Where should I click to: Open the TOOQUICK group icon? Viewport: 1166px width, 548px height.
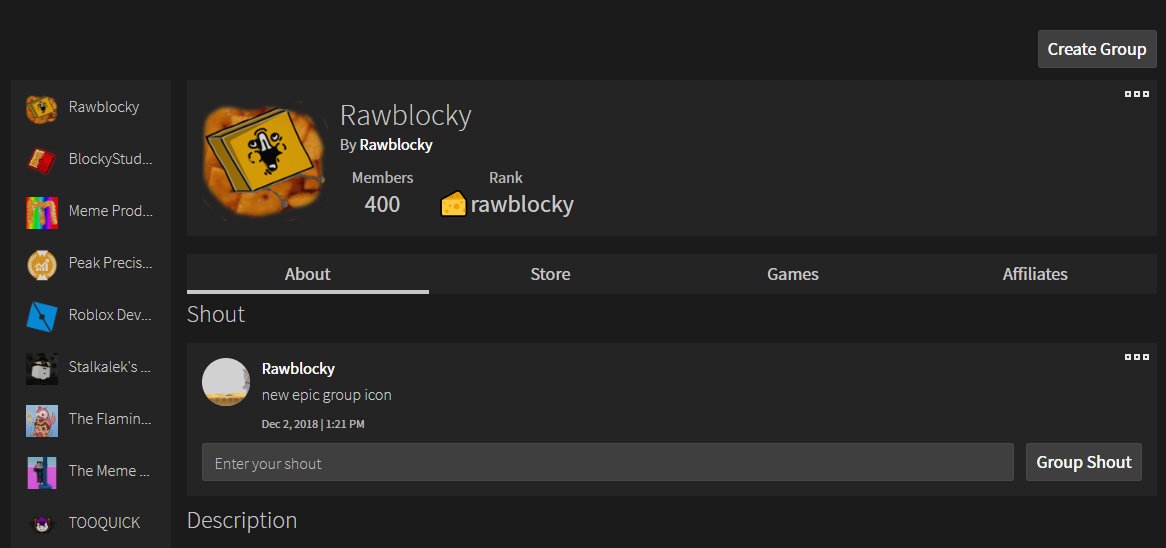42,523
